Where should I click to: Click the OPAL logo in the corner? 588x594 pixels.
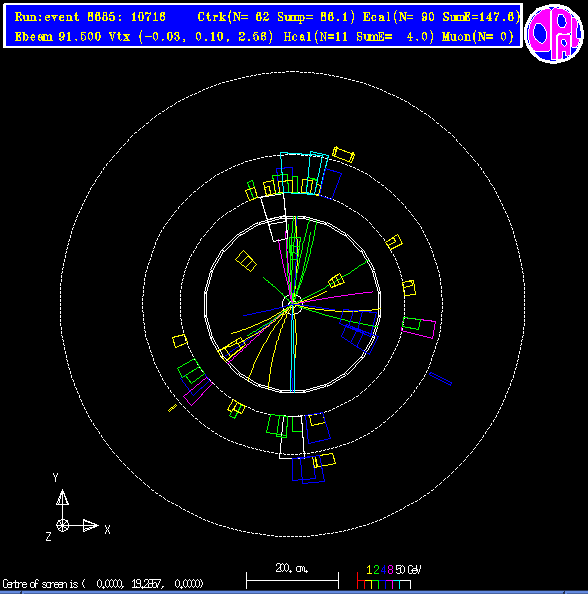coord(554,34)
